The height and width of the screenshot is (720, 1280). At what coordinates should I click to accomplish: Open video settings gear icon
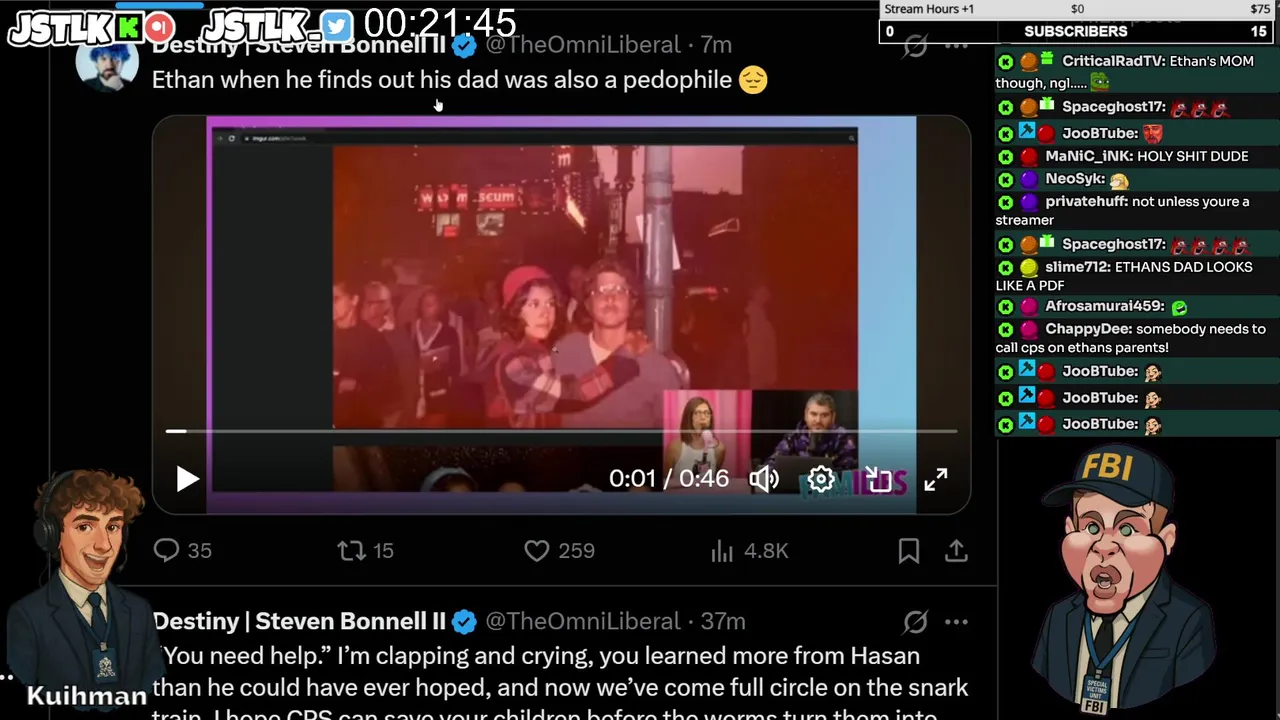(821, 479)
